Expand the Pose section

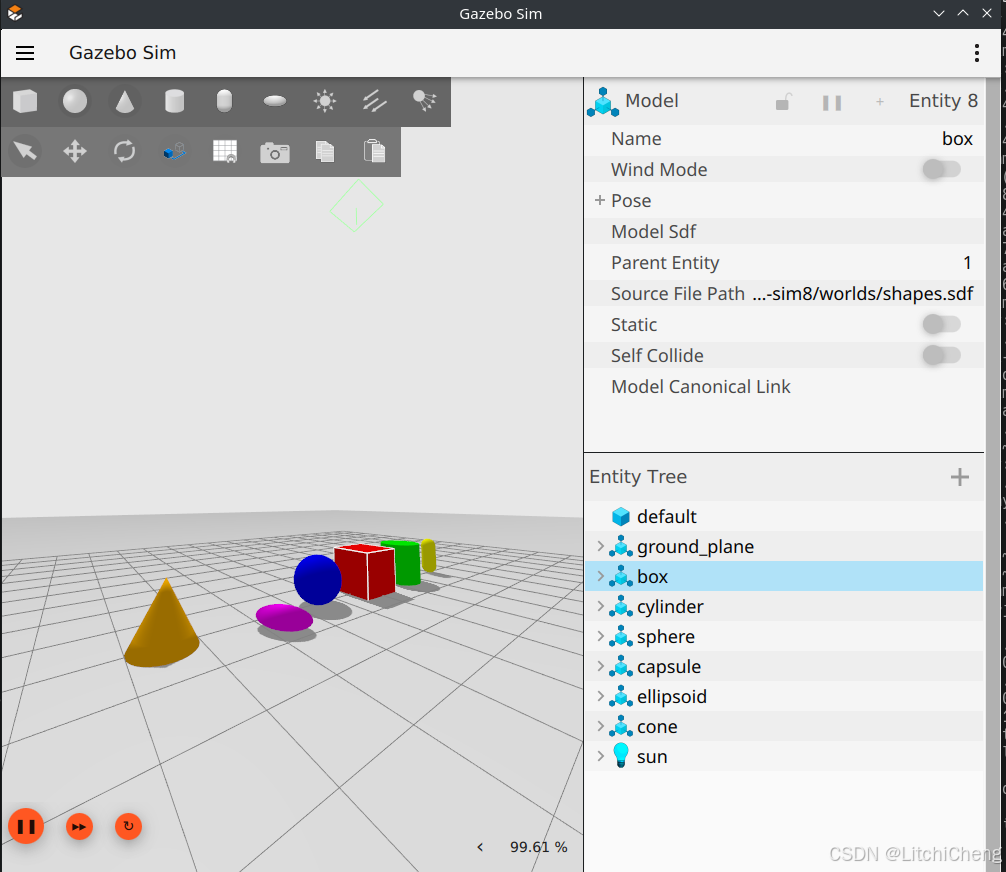(x=600, y=200)
